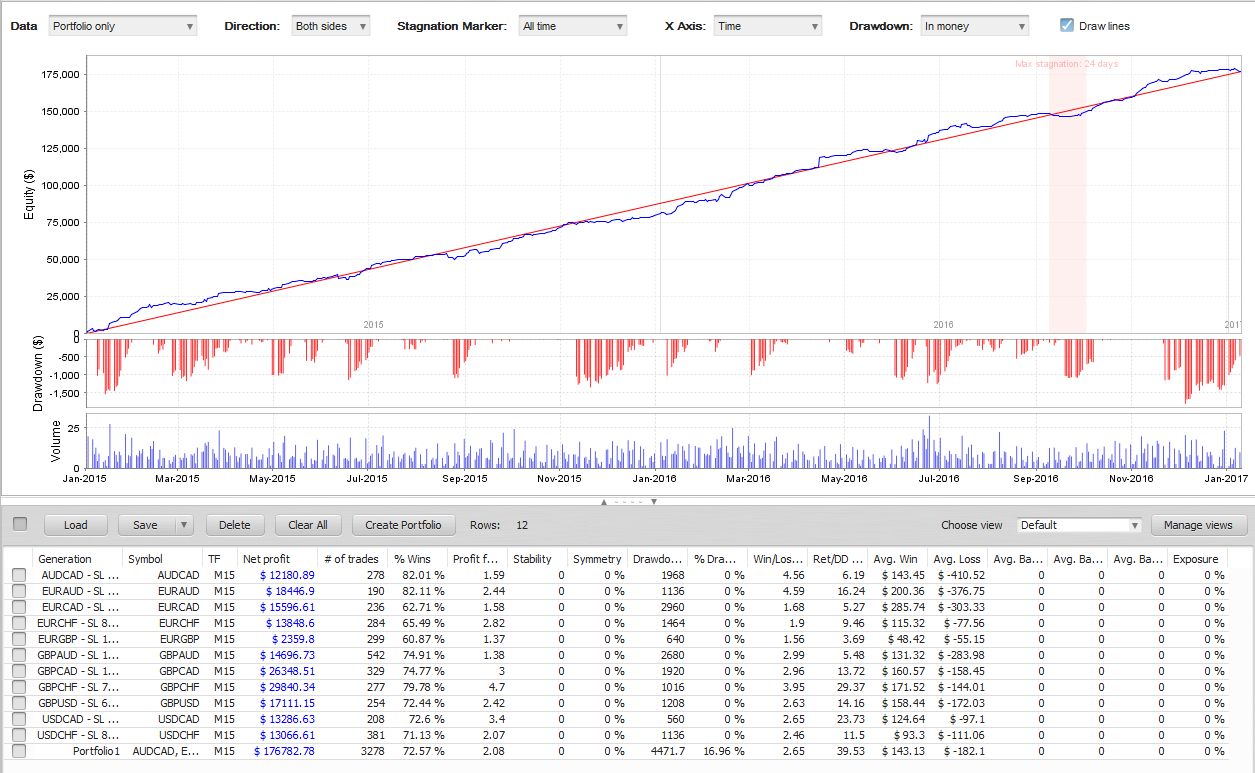Select portfolio net profit $ 176782.78
The height and width of the screenshot is (773, 1255).
point(284,751)
